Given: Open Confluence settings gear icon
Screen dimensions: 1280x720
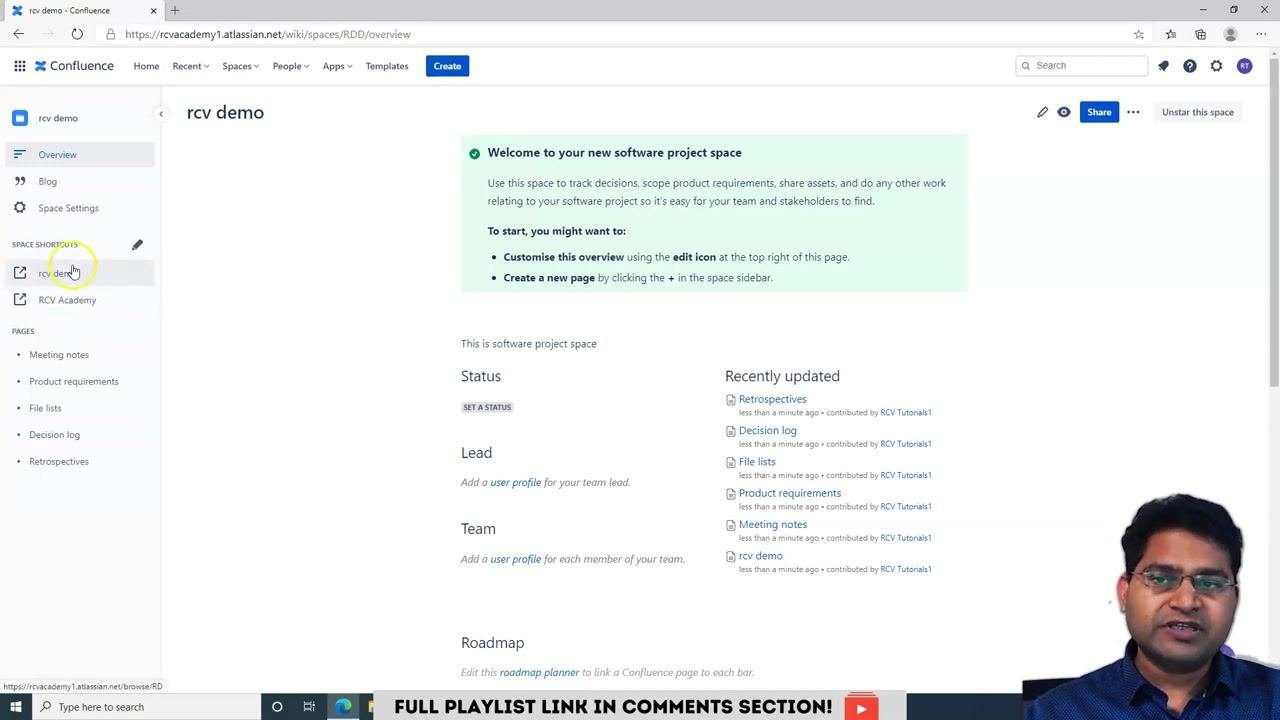Looking at the screenshot, I should [x=1216, y=66].
